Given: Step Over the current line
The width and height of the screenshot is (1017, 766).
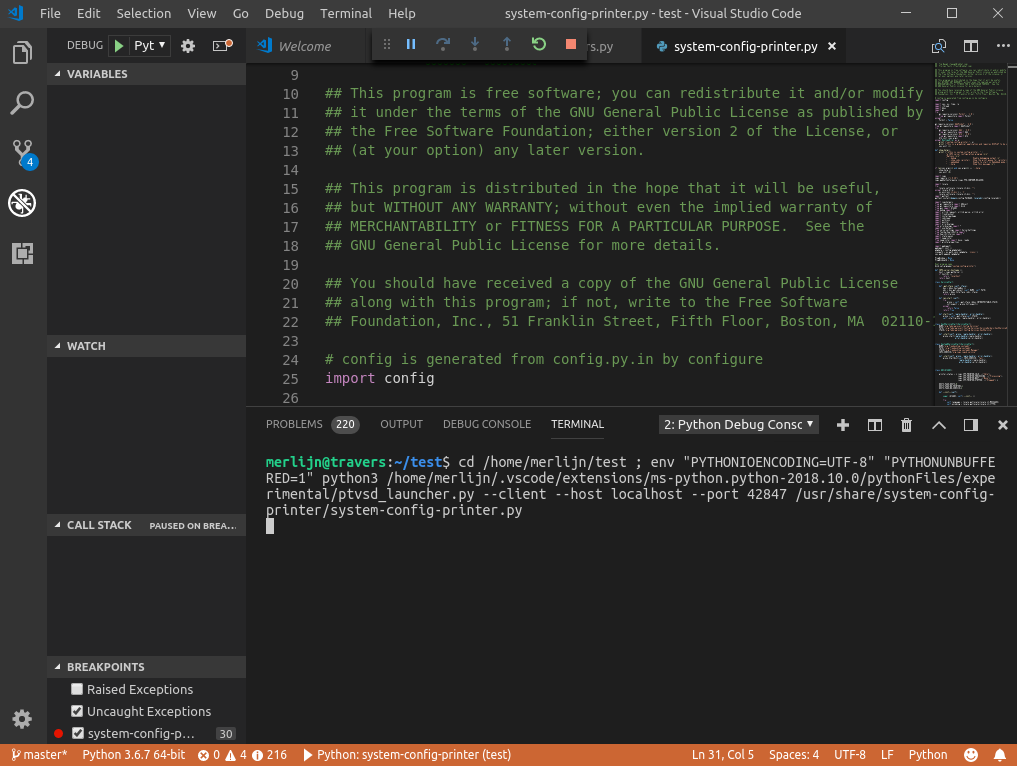Looking at the screenshot, I should click(x=443, y=45).
